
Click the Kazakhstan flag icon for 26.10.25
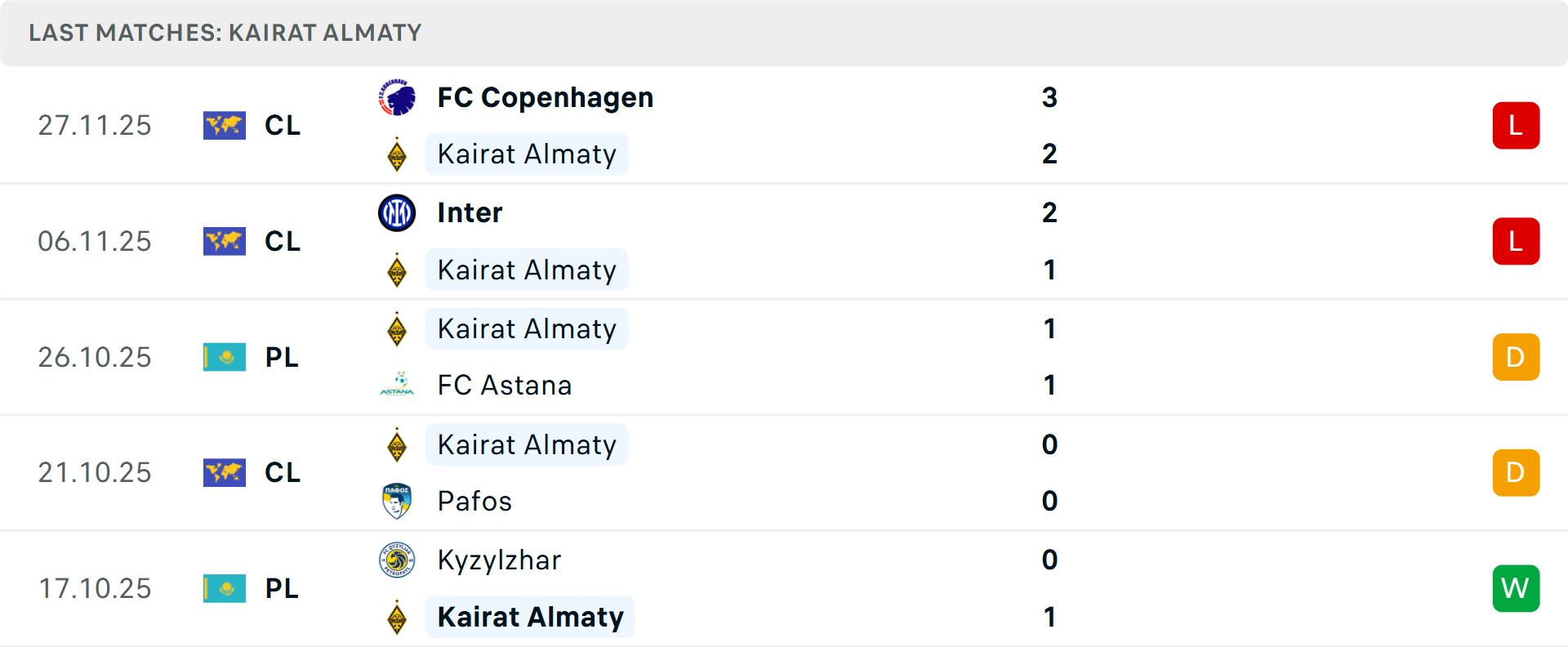[225, 357]
